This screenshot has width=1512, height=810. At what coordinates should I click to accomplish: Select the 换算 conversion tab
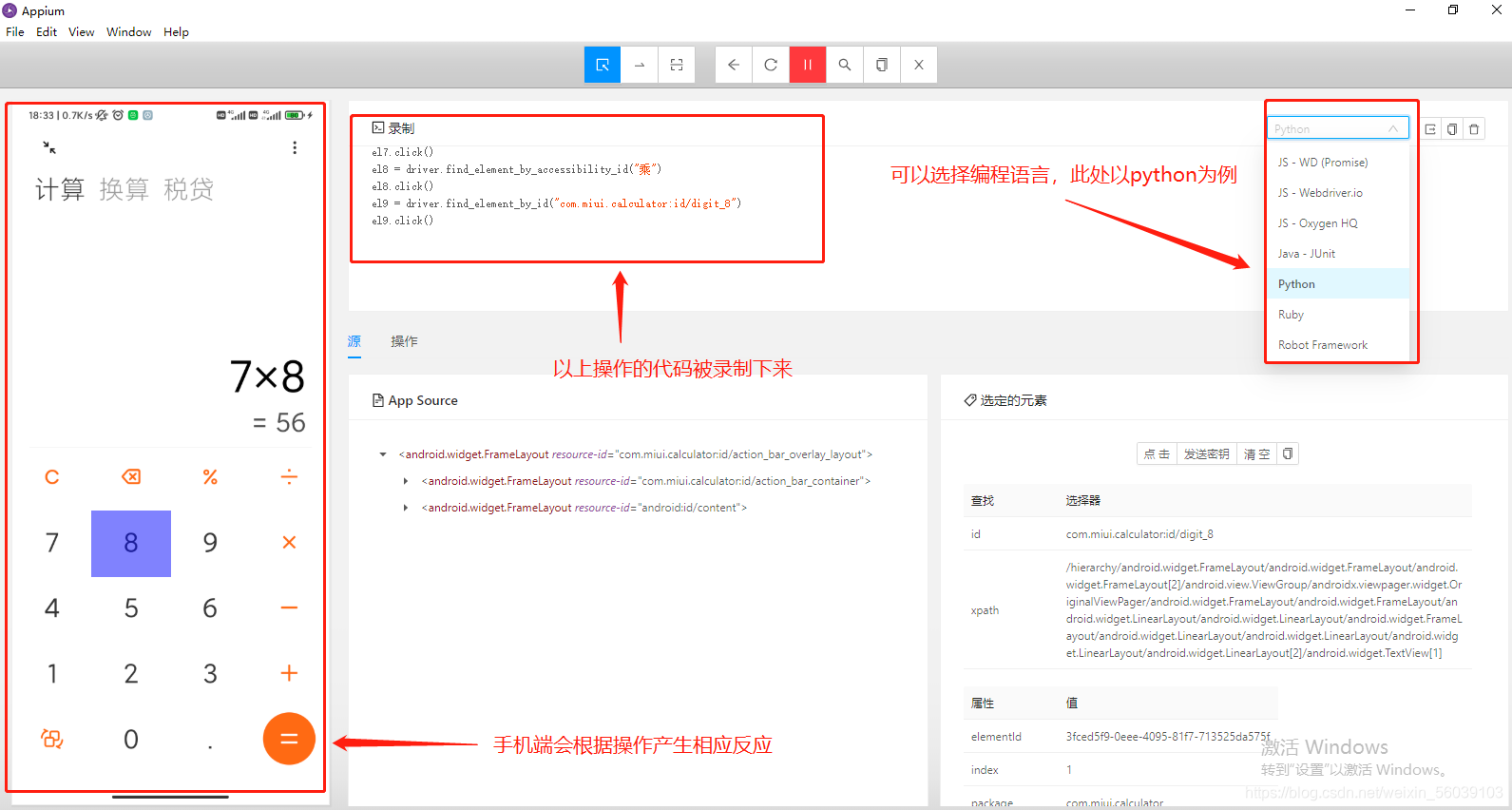[x=124, y=189]
